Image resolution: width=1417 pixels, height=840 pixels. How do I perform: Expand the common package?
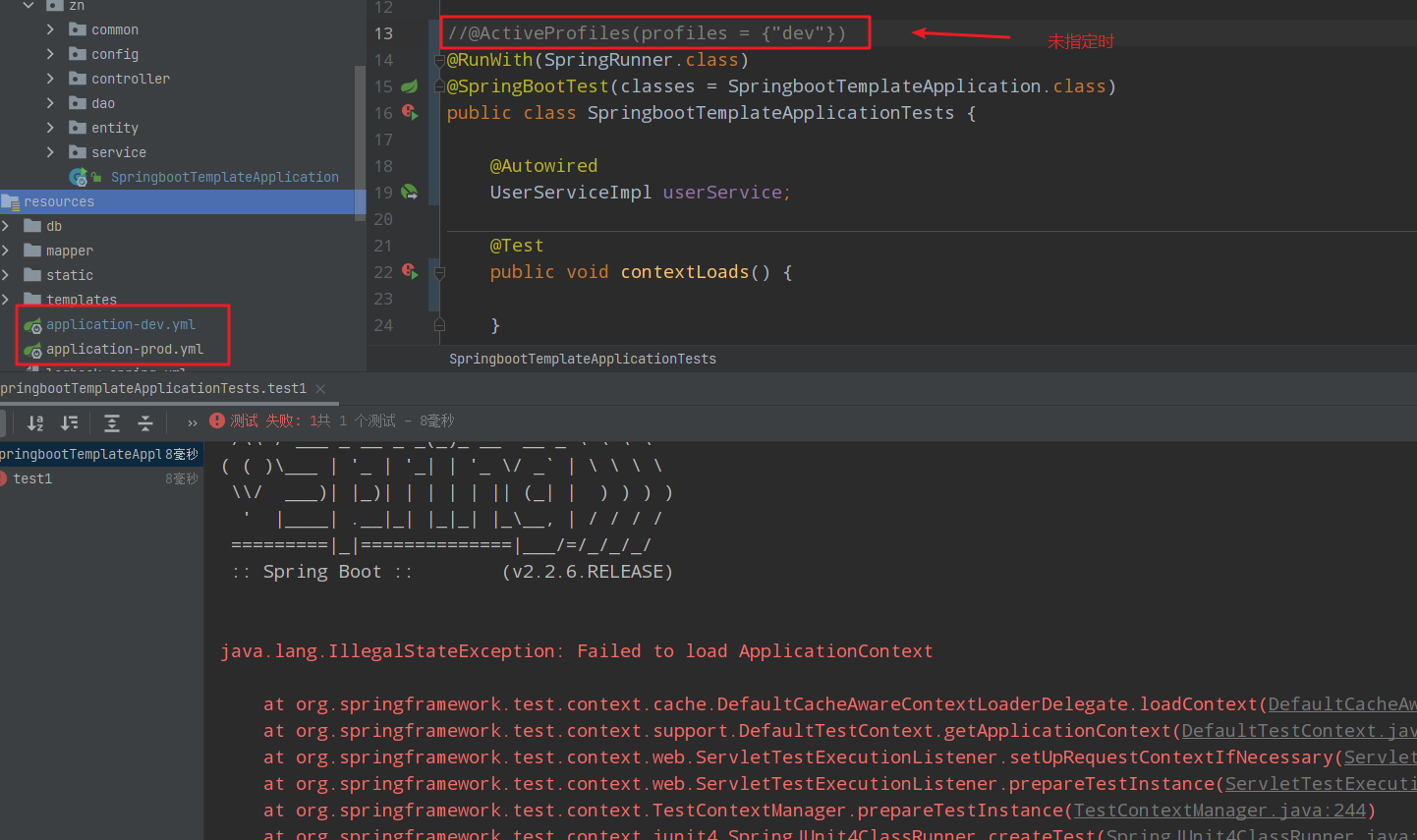(50, 29)
